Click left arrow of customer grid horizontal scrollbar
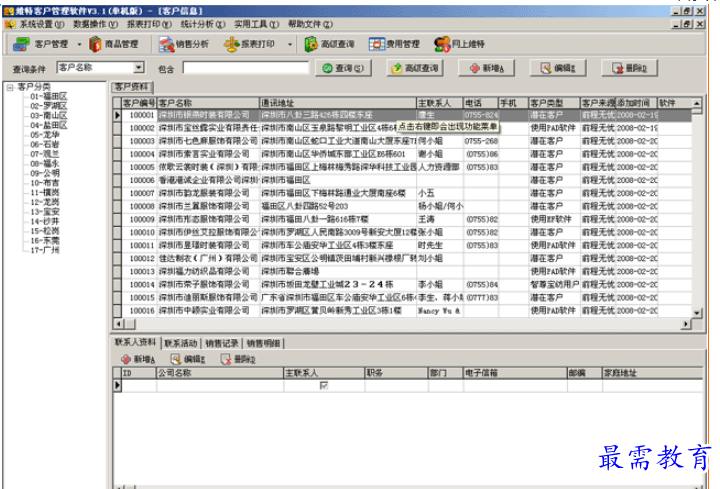The height and width of the screenshot is (489, 720). [x=118, y=324]
